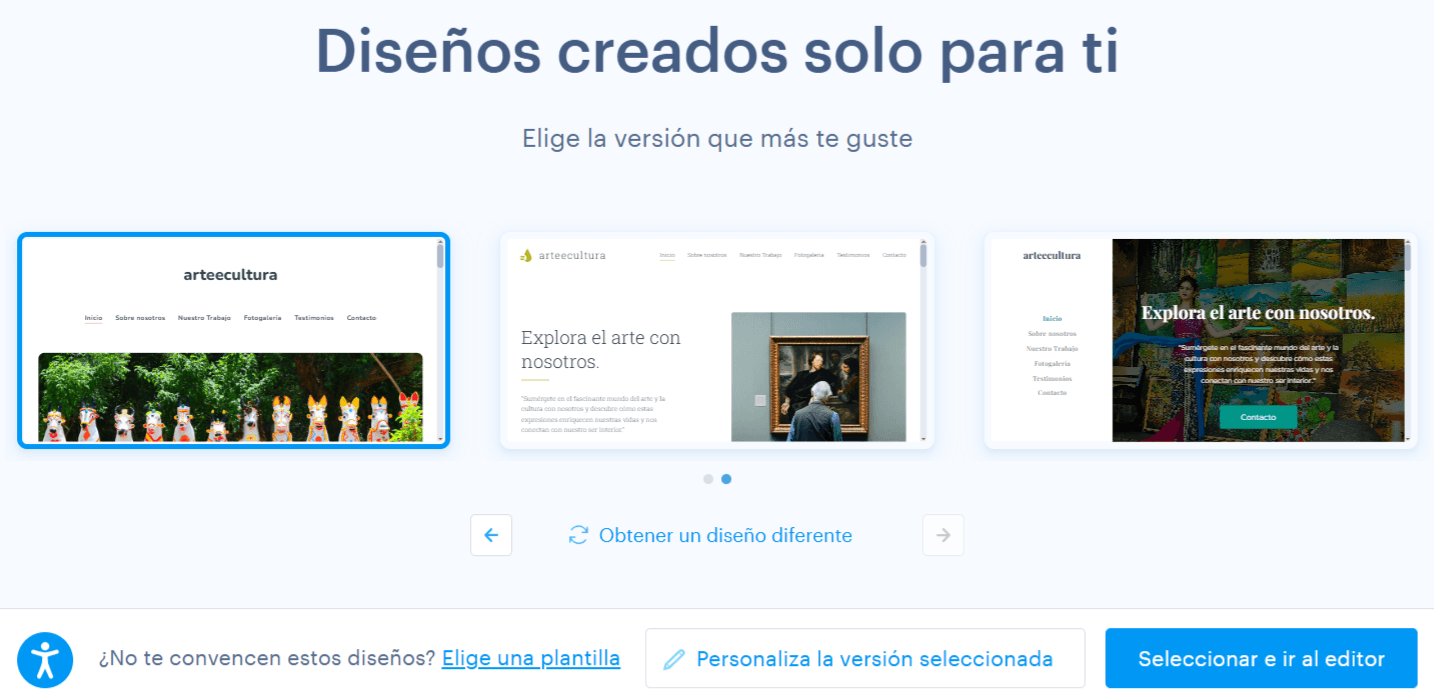
Task: Open Sobre nosotros in third design's side menu
Action: [x=1052, y=334]
